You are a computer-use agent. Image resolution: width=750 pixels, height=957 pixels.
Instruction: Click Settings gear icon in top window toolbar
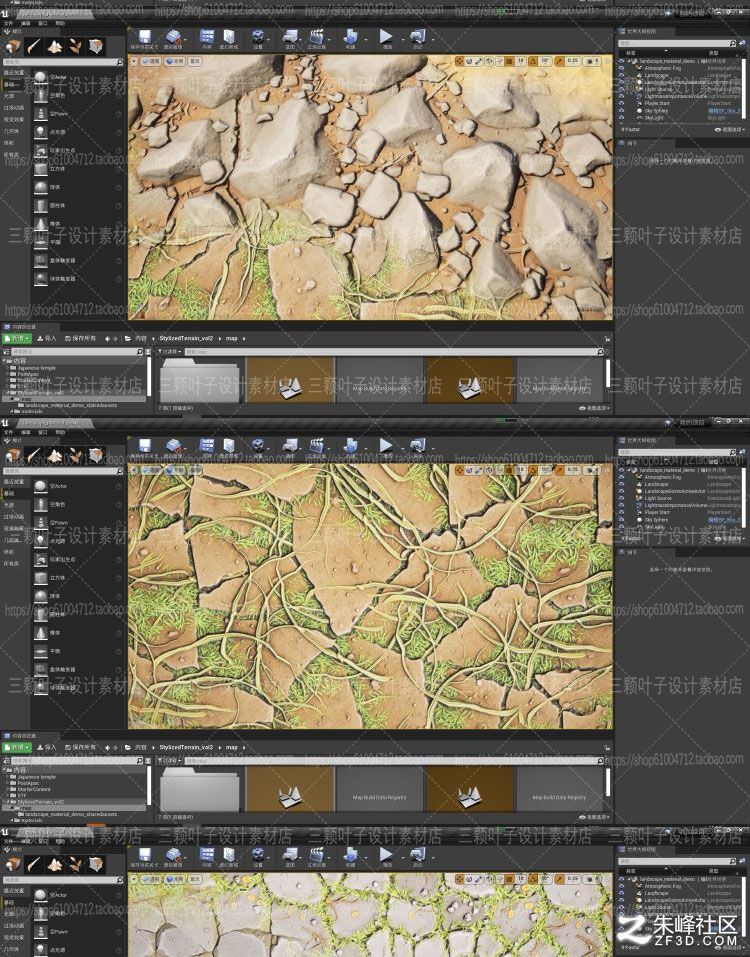point(258,38)
